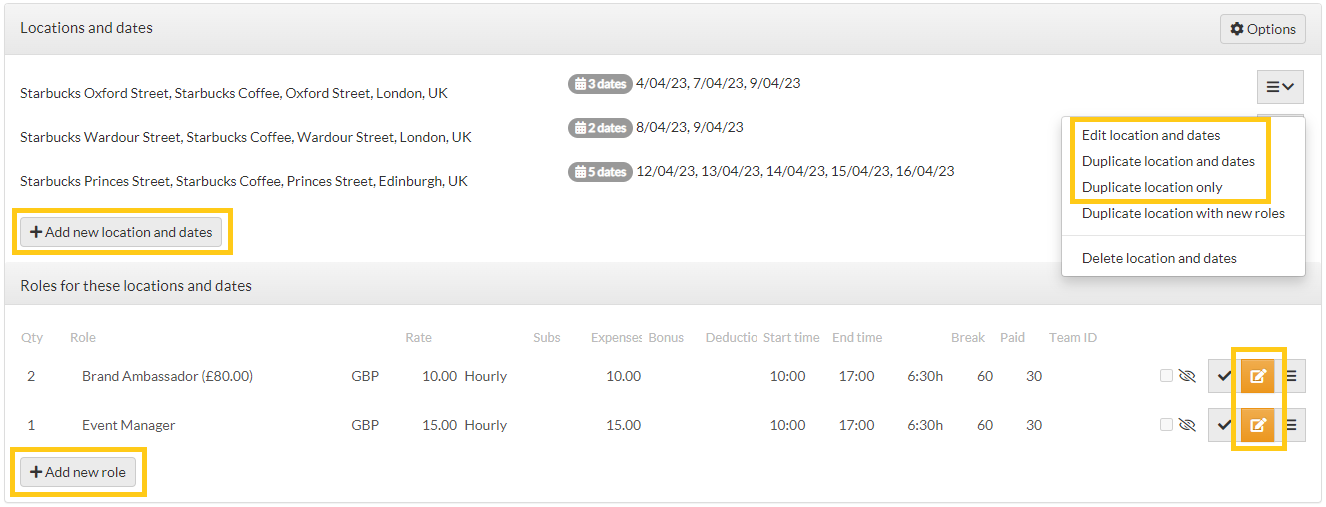Image resolution: width=1326 pixels, height=507 pixels.
Task: Click the 5 dates calendar badge
Action: (x=599, y=172)
